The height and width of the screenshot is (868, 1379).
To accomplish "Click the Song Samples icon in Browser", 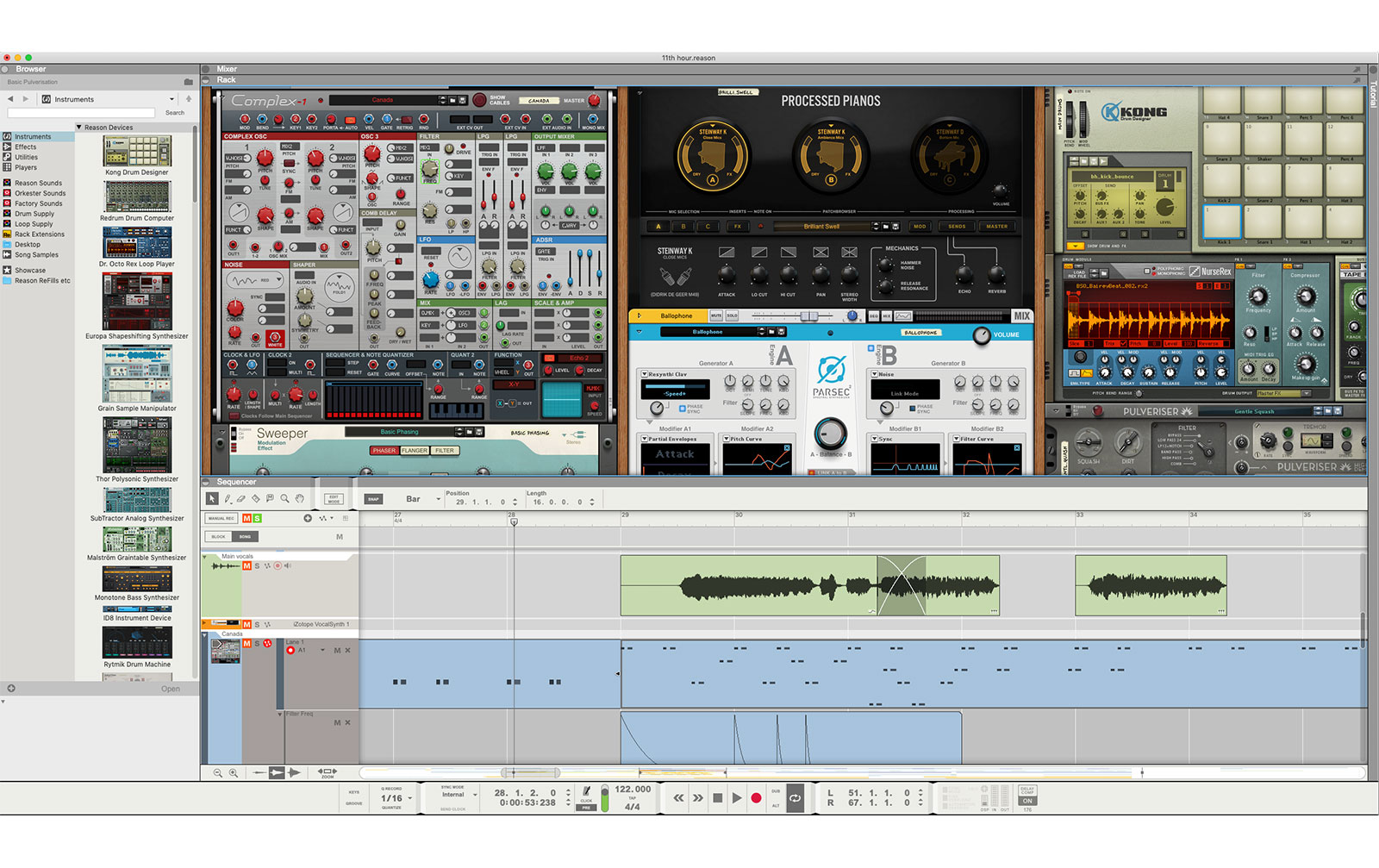I will coord(7,254).
